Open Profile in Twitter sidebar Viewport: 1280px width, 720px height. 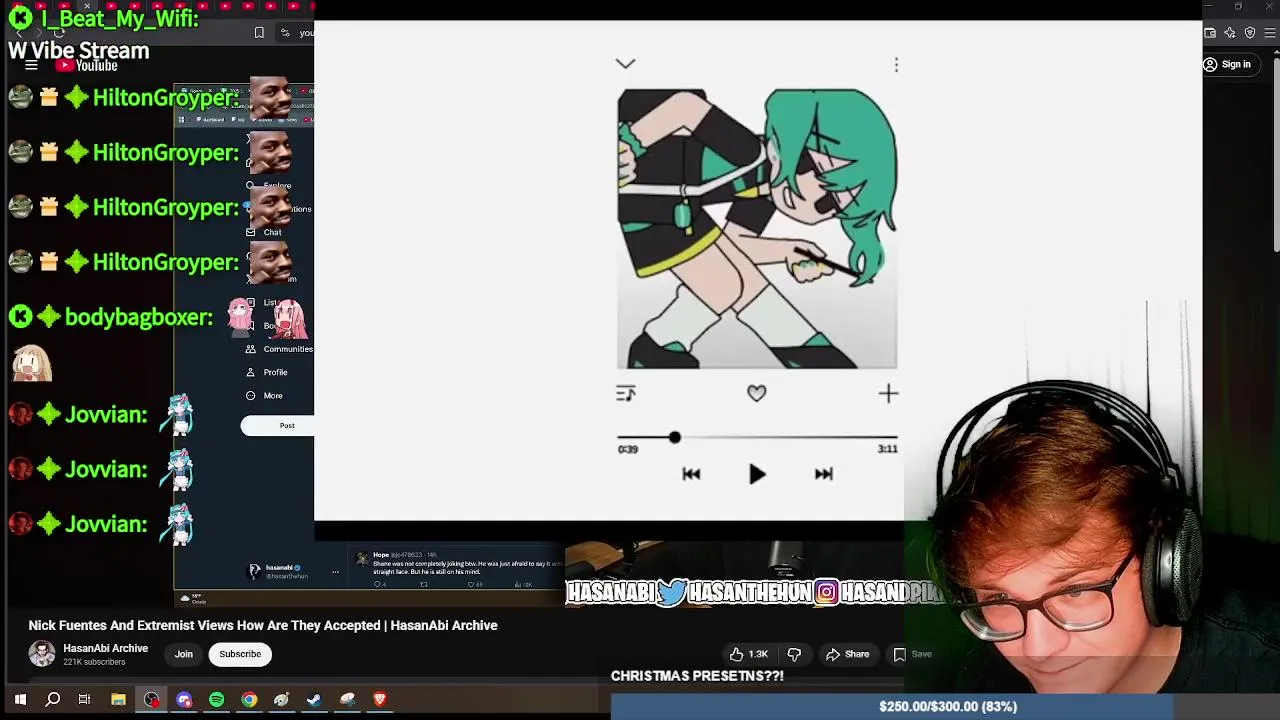267,372
